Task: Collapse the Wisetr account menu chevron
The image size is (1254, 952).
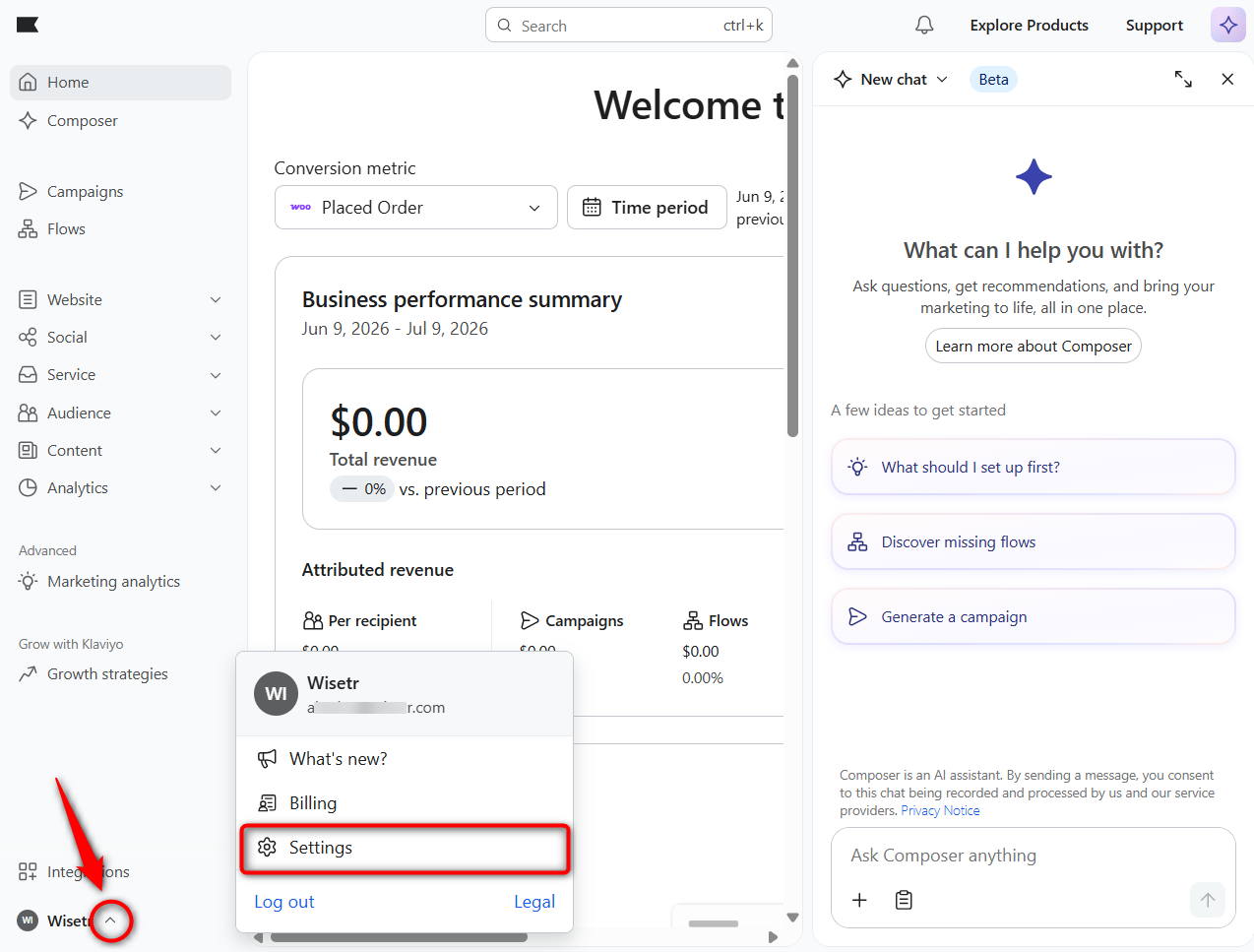Action: pos(111,921)
